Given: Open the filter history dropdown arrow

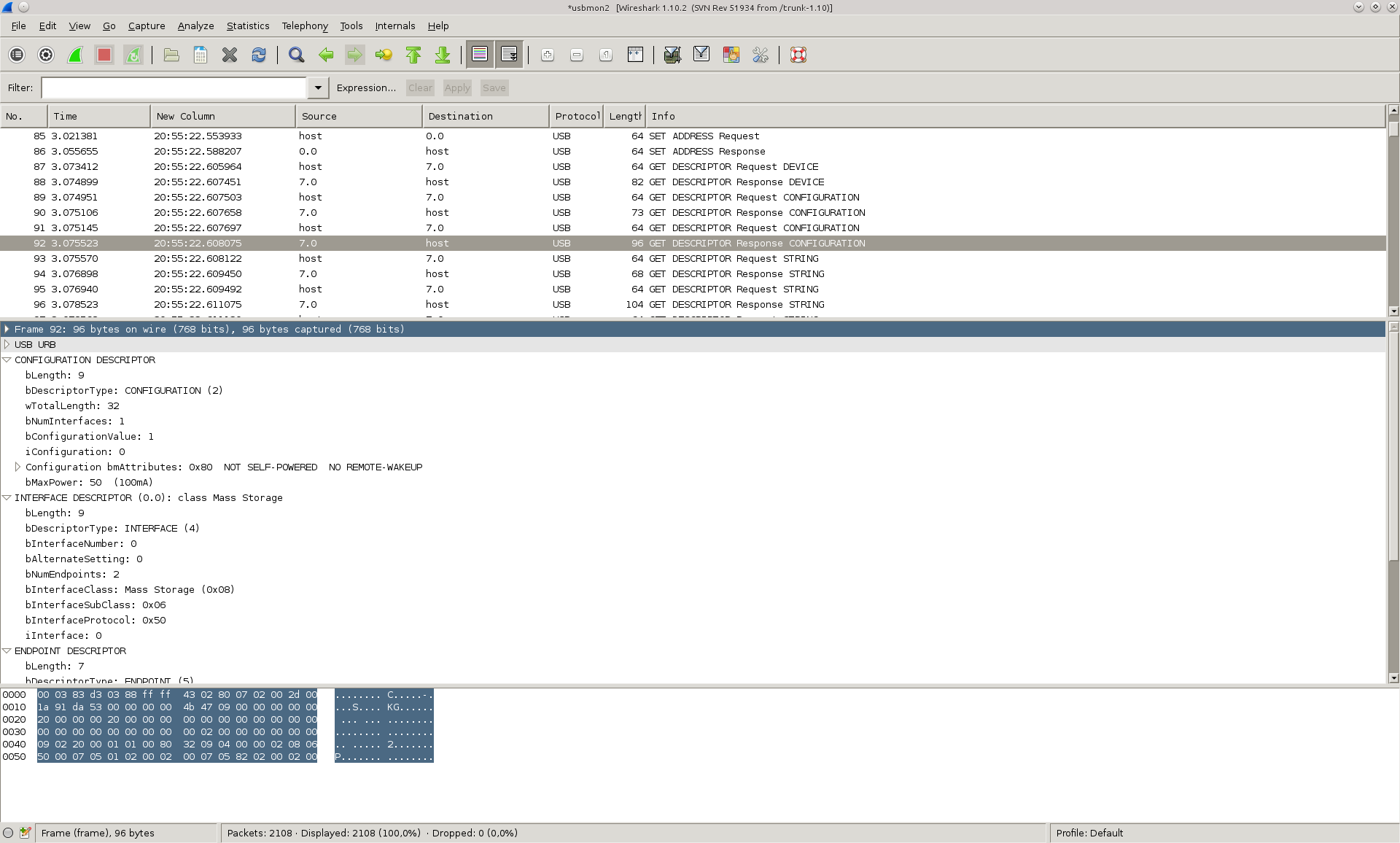Looking at the screenshot, I should (318, 88).
